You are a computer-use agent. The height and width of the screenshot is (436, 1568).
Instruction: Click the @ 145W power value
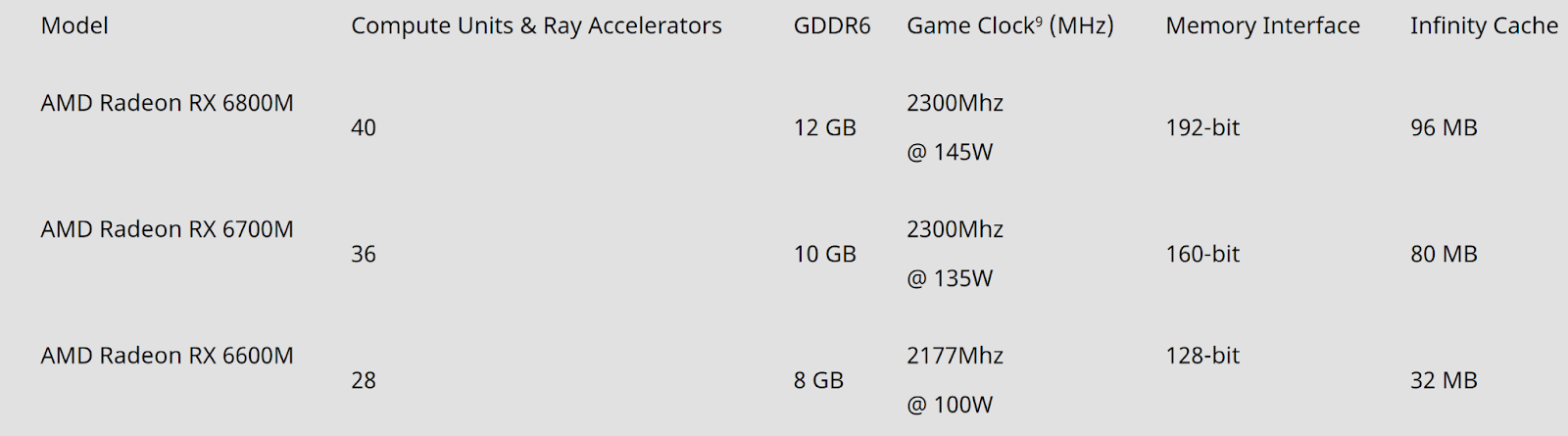pos(950,152)
